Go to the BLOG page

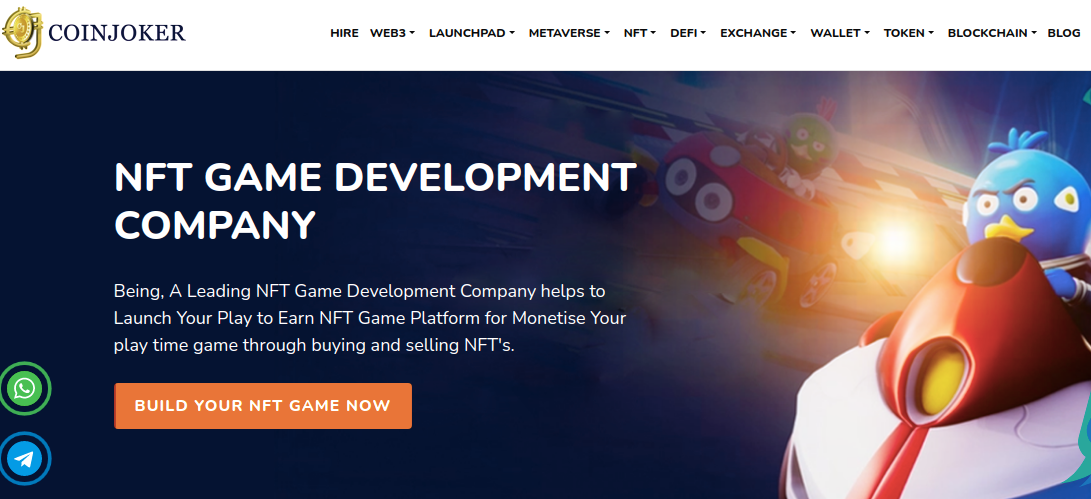click(x=1064, y=33)
